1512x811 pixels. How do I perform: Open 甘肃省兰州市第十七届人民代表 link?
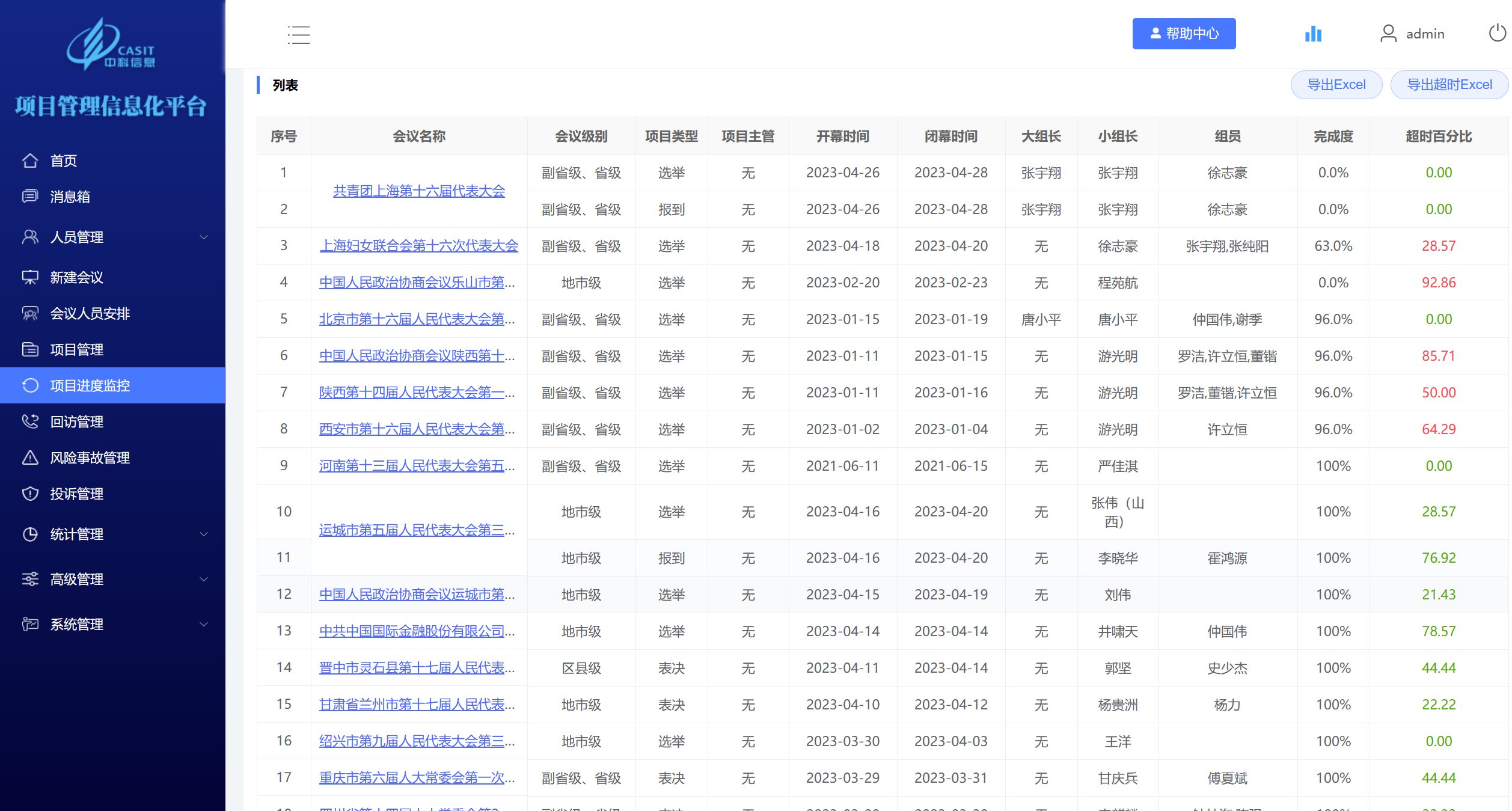coord(417,705)
